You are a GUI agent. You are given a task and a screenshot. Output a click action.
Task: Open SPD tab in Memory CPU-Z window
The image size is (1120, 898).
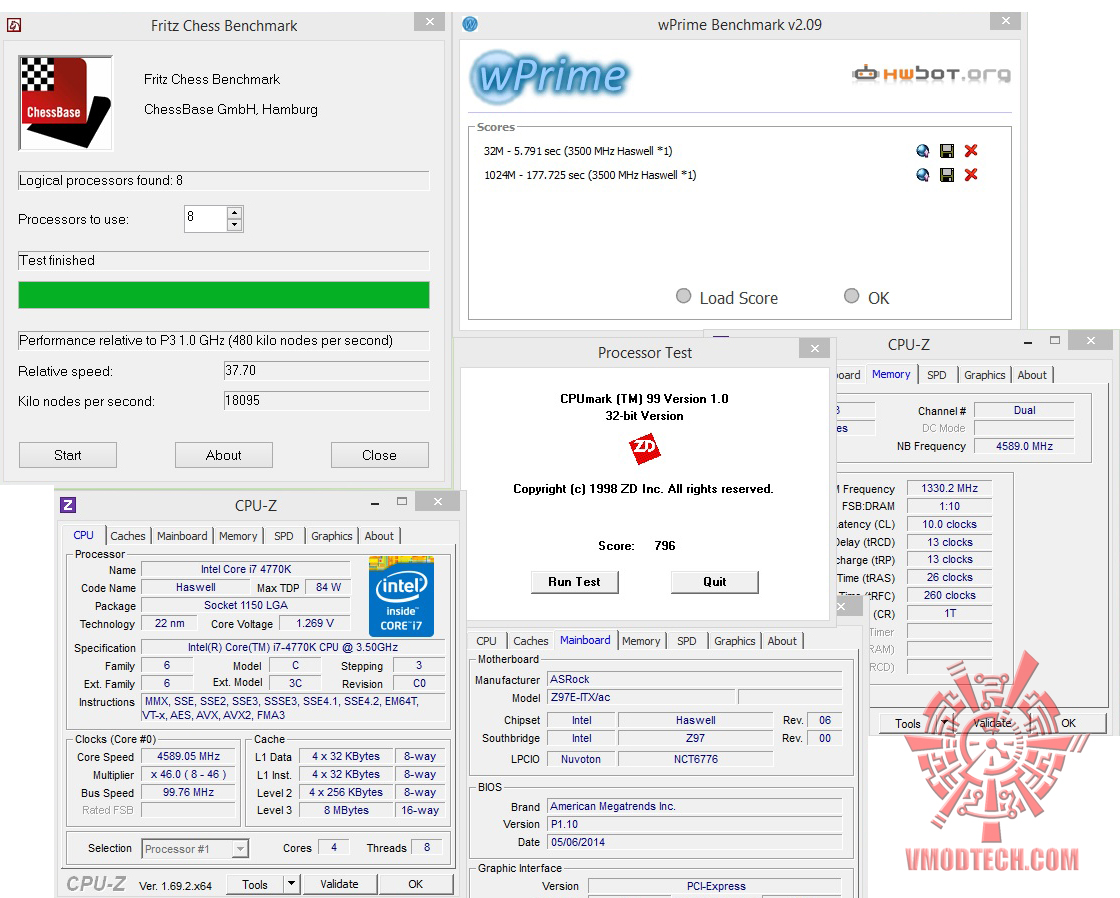coord(936,375)
